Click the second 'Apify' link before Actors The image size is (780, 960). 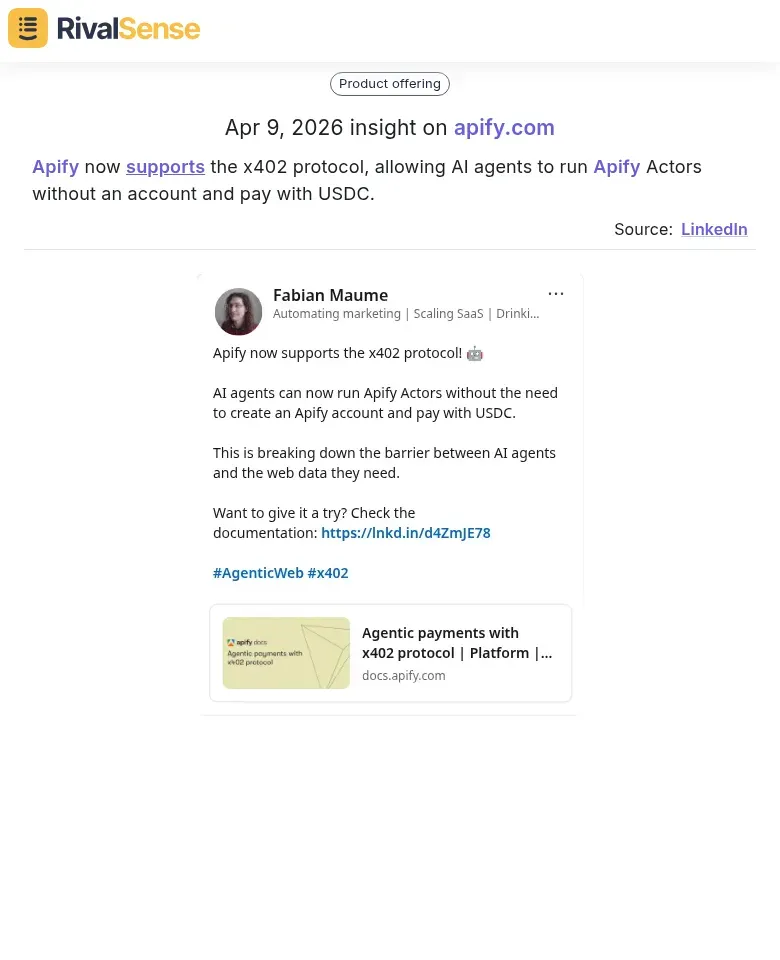(x=616, y=166)
